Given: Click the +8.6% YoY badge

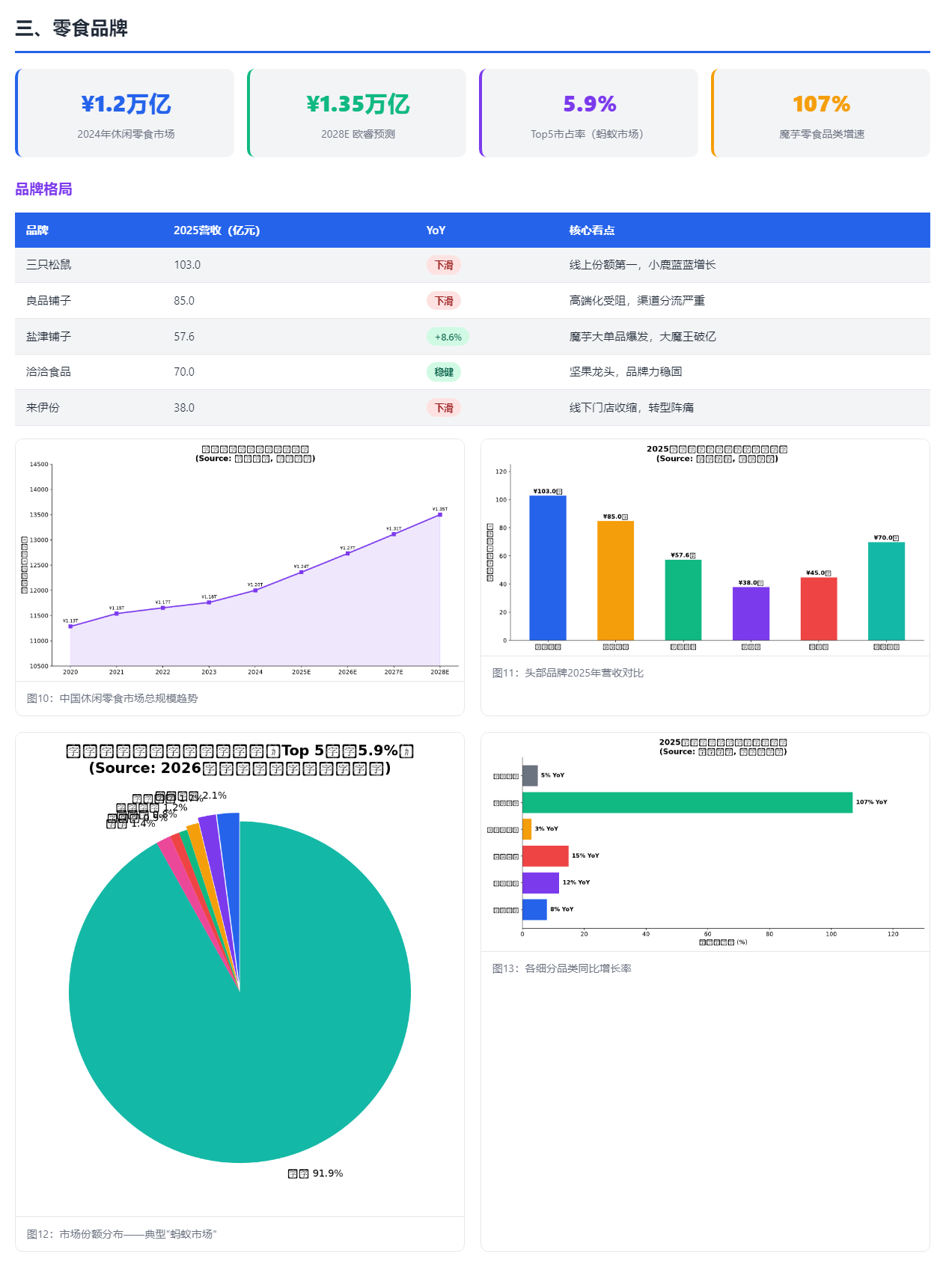Looking at the screenshot, I should coord(448,337).
